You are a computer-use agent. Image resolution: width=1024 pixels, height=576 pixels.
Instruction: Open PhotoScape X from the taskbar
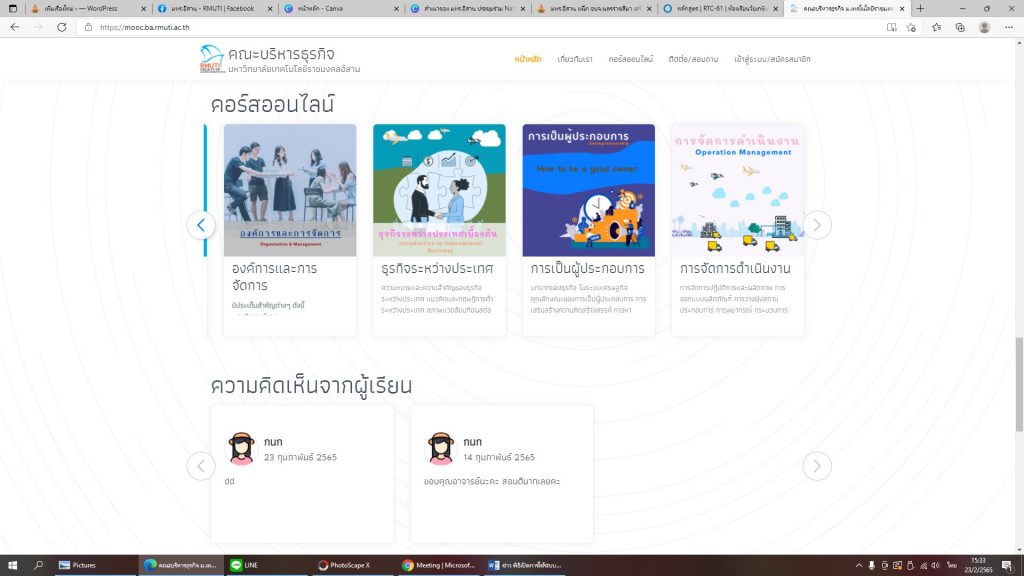[x=344, y=565]
